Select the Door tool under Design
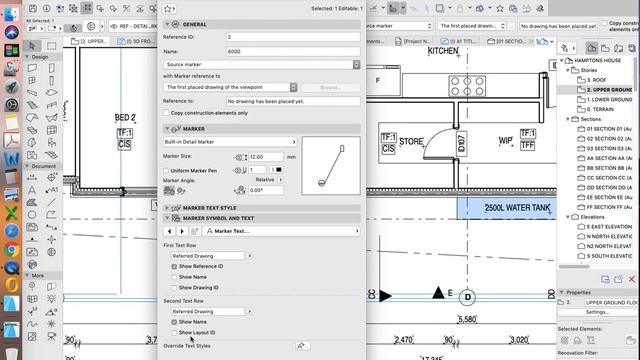The height and width of the screenshot is (360, 640). click(x=51, y=68)
